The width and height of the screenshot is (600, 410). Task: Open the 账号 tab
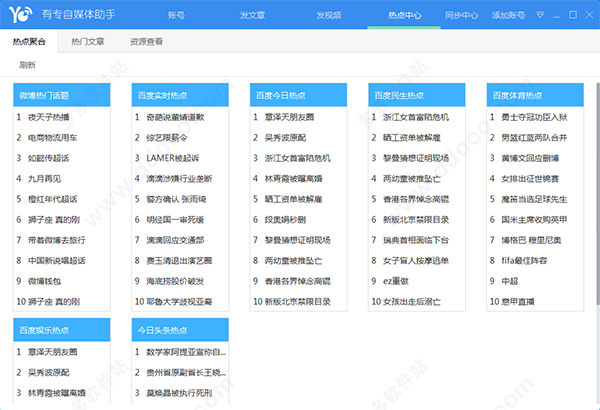[176, 15]
